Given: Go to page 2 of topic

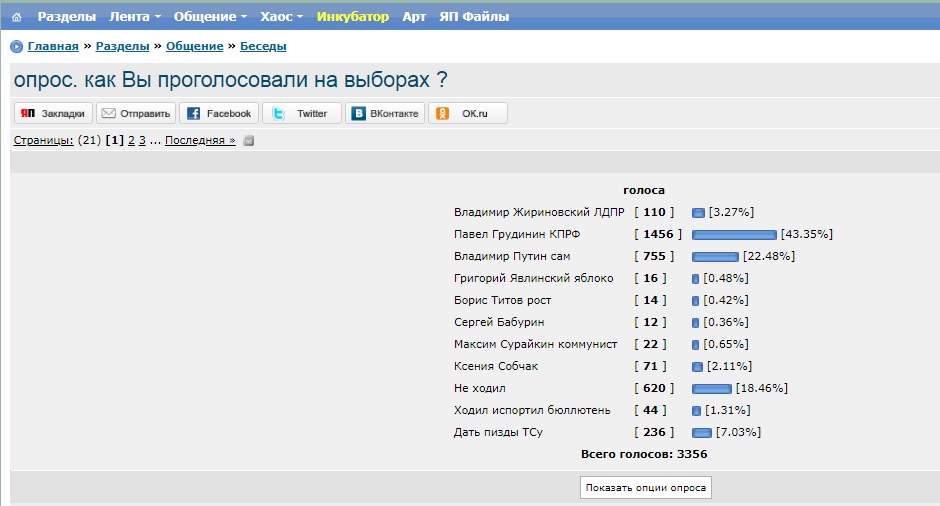Looking at the screenshot, I should click(x=131, y=140).
